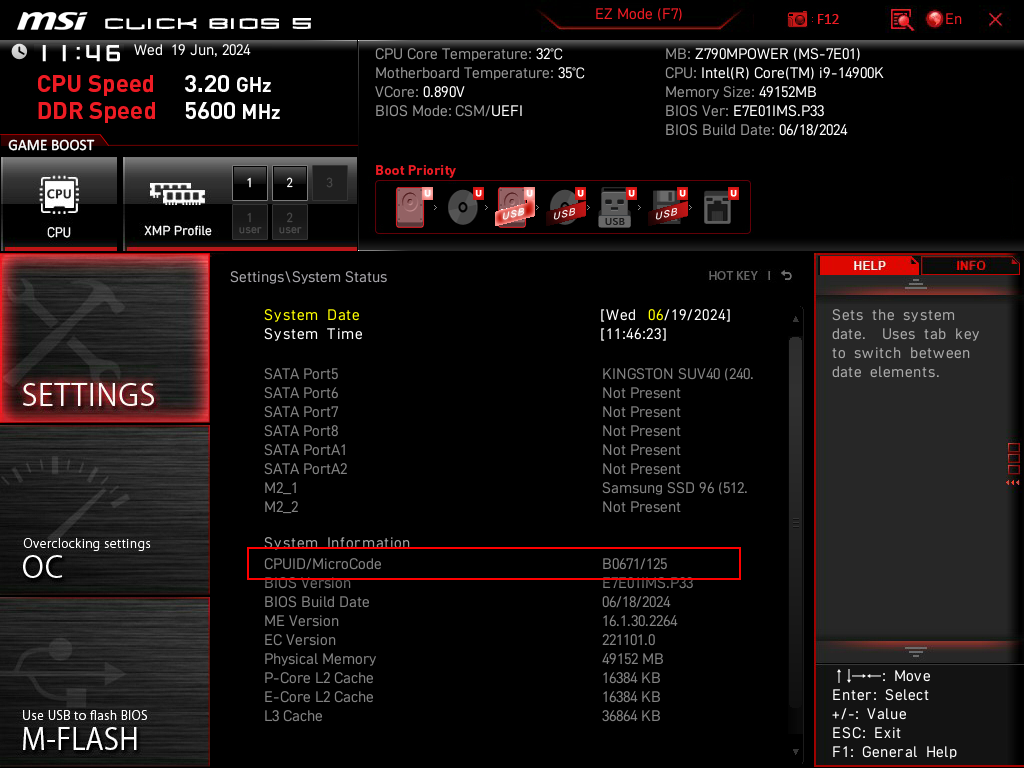The height and width of the screenshot is (768, 1024).
Task: Close the BIOS with the red X
Action: click(995, 20)
